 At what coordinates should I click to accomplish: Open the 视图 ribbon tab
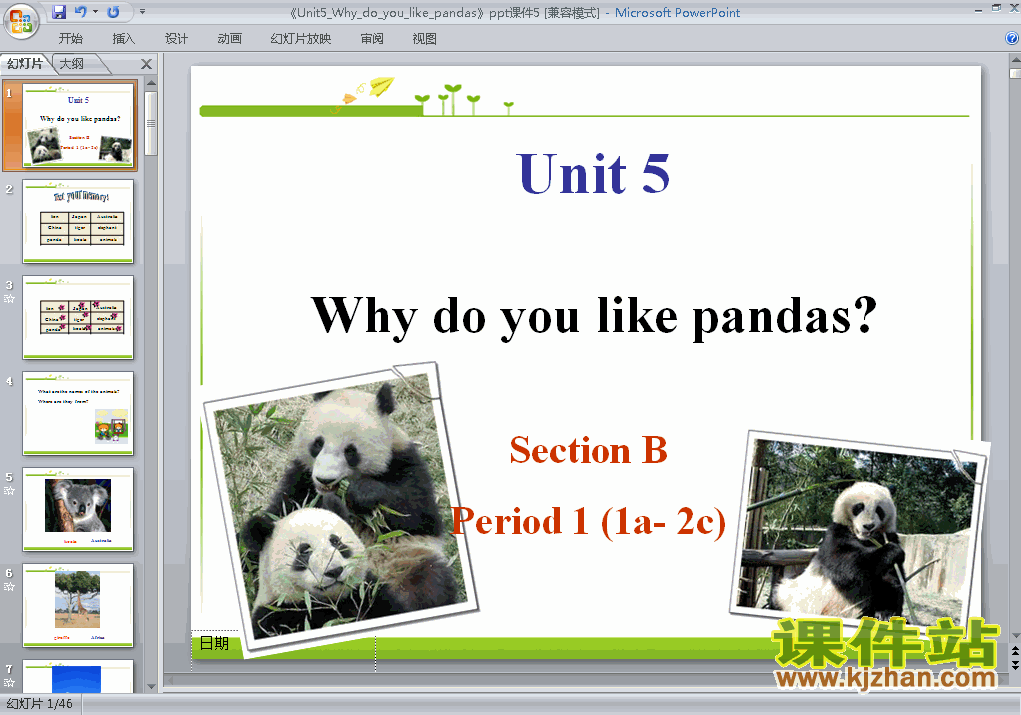[425, 38]
